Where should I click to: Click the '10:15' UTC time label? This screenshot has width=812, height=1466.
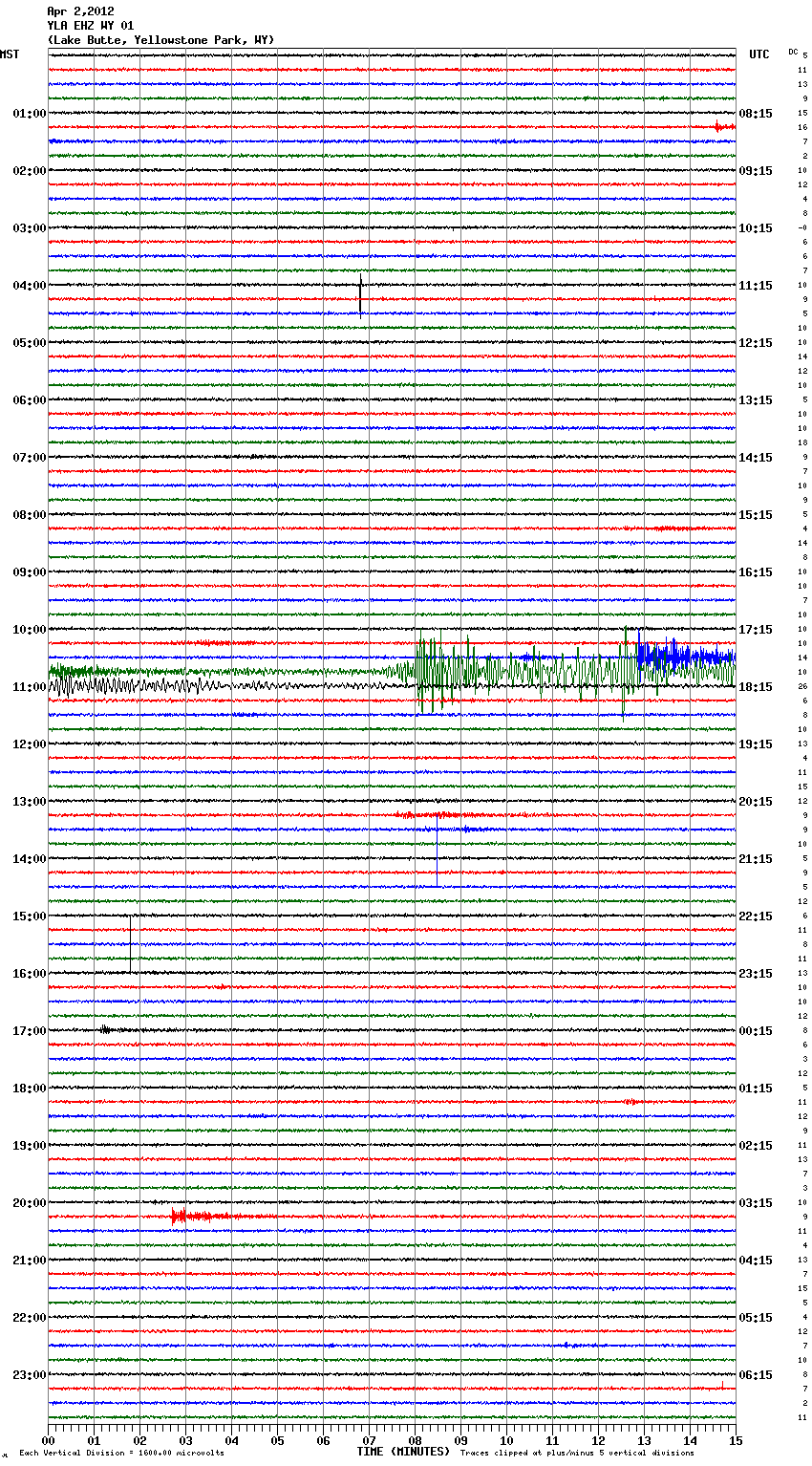click(756, 228)
